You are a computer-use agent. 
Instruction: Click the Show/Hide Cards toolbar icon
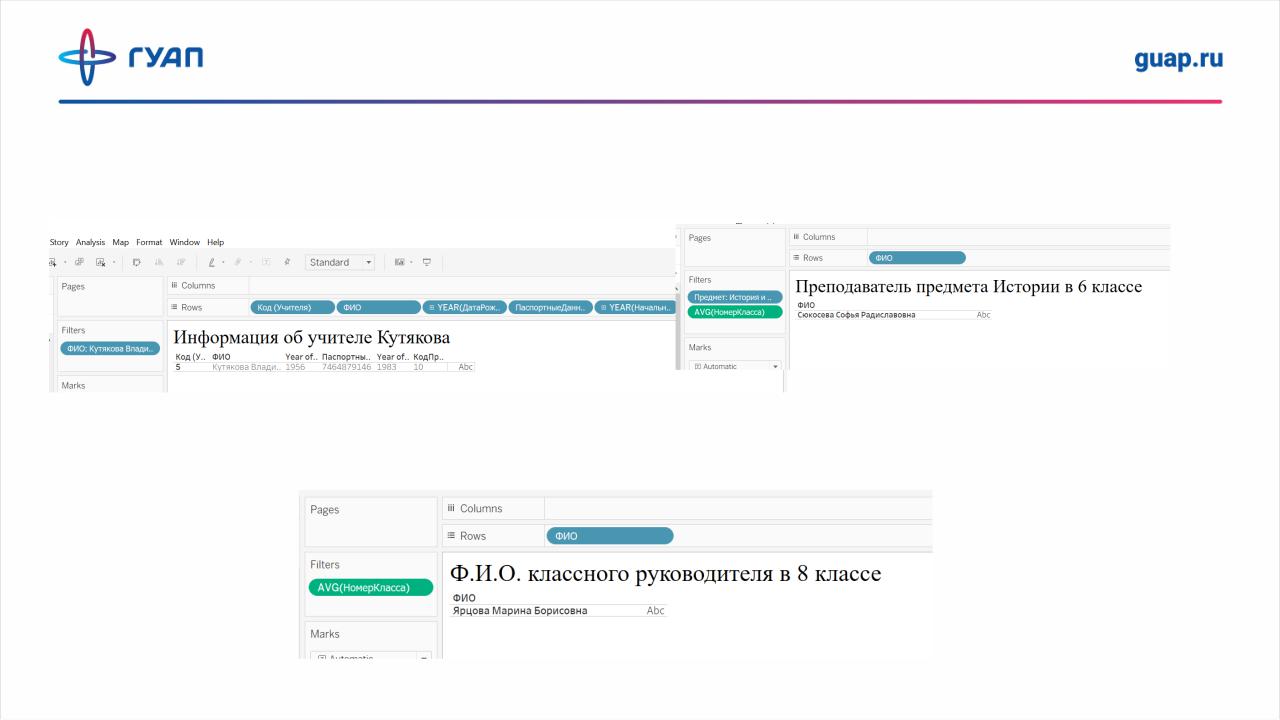pos(399,262)
